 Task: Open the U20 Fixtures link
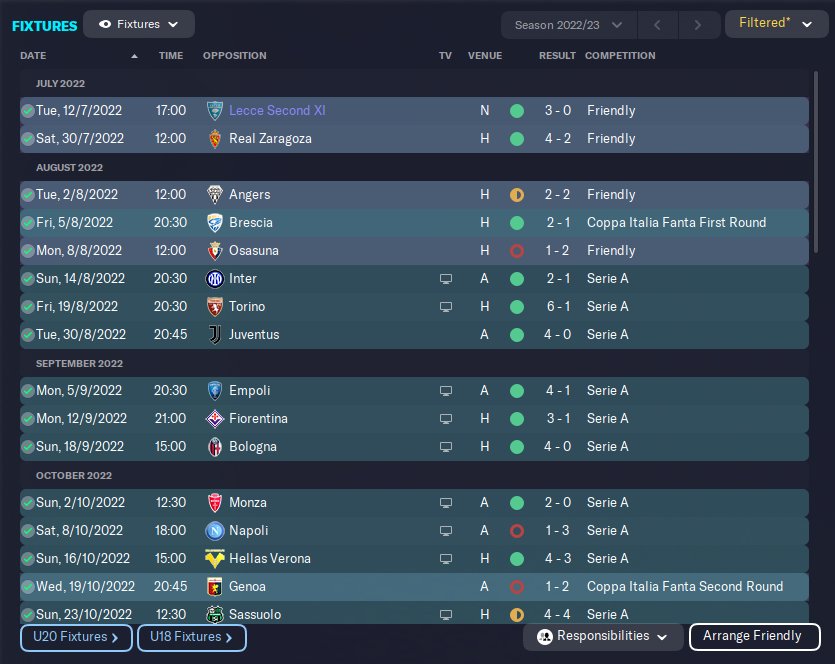pos(76,636)
